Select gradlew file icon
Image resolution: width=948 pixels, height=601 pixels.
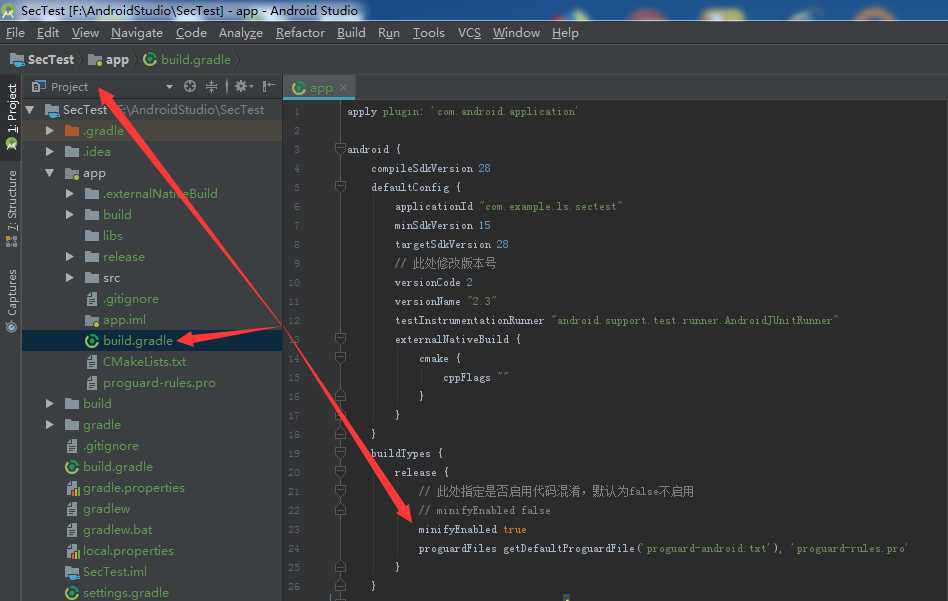coord(72,509)
